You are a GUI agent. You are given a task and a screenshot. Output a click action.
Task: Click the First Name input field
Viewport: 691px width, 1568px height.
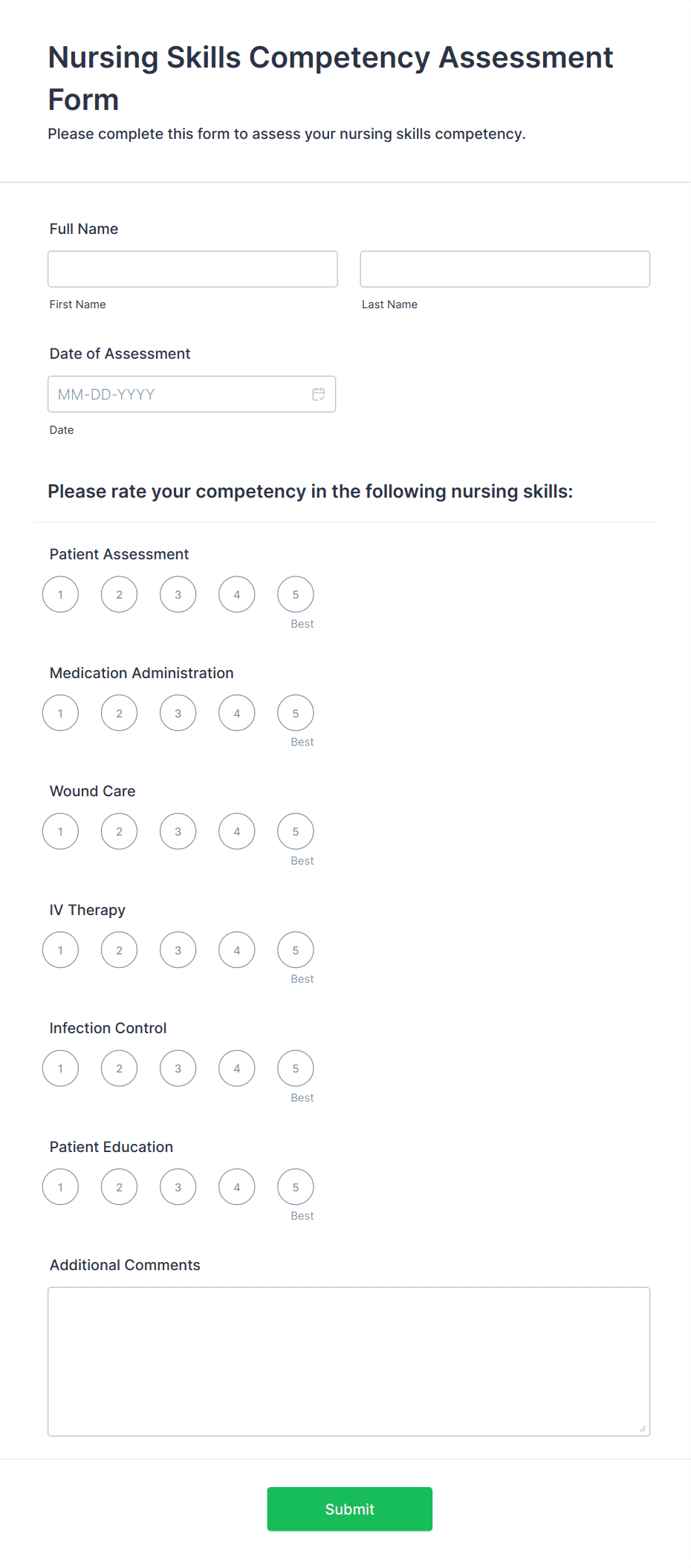(192, 268)
